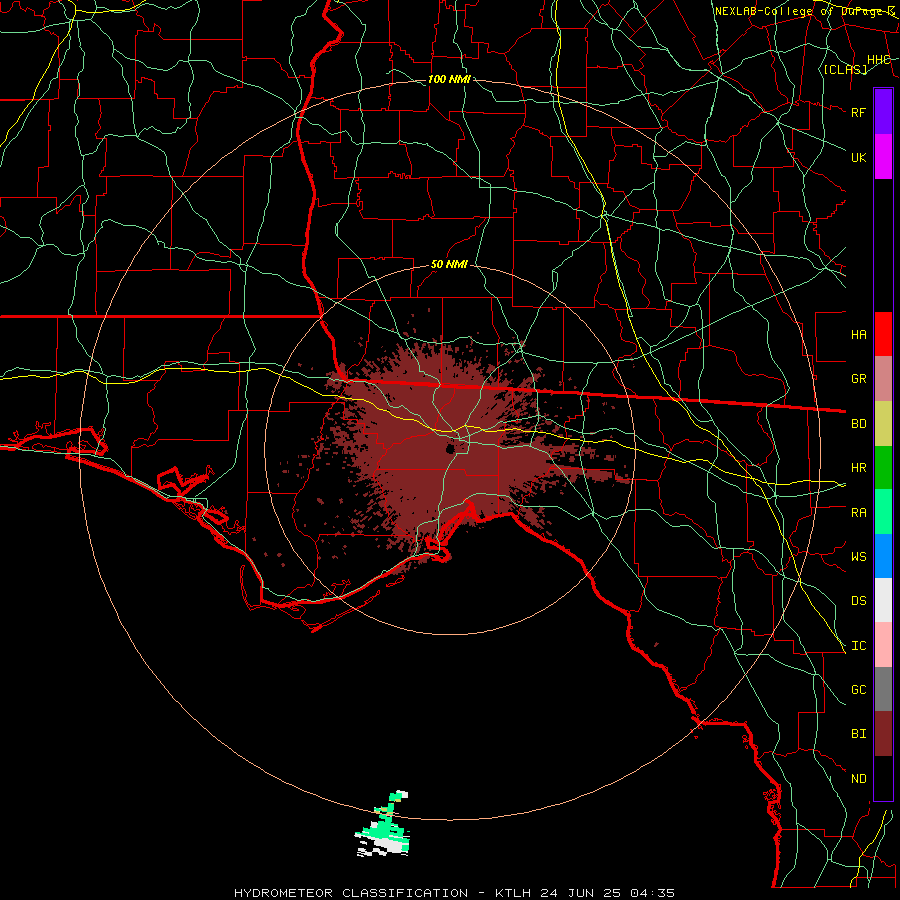Click the magenta UK legend swatch
The width and height of the screenshot is (900, 900).
coord(883,157)
